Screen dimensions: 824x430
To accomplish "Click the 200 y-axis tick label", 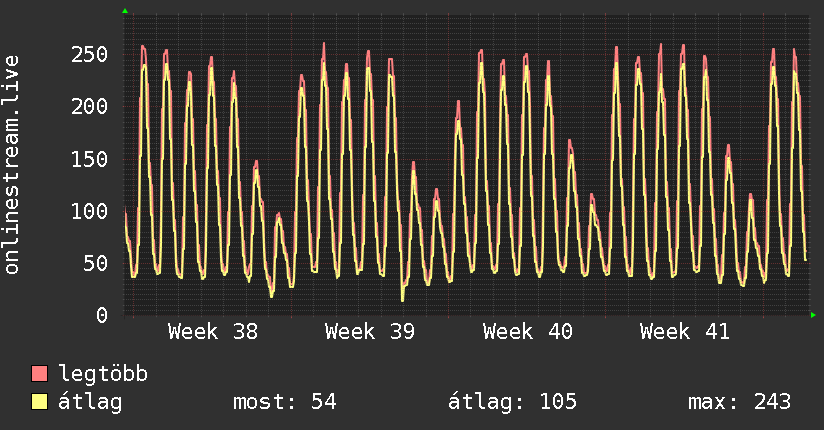I will click(x=89, y=106).
